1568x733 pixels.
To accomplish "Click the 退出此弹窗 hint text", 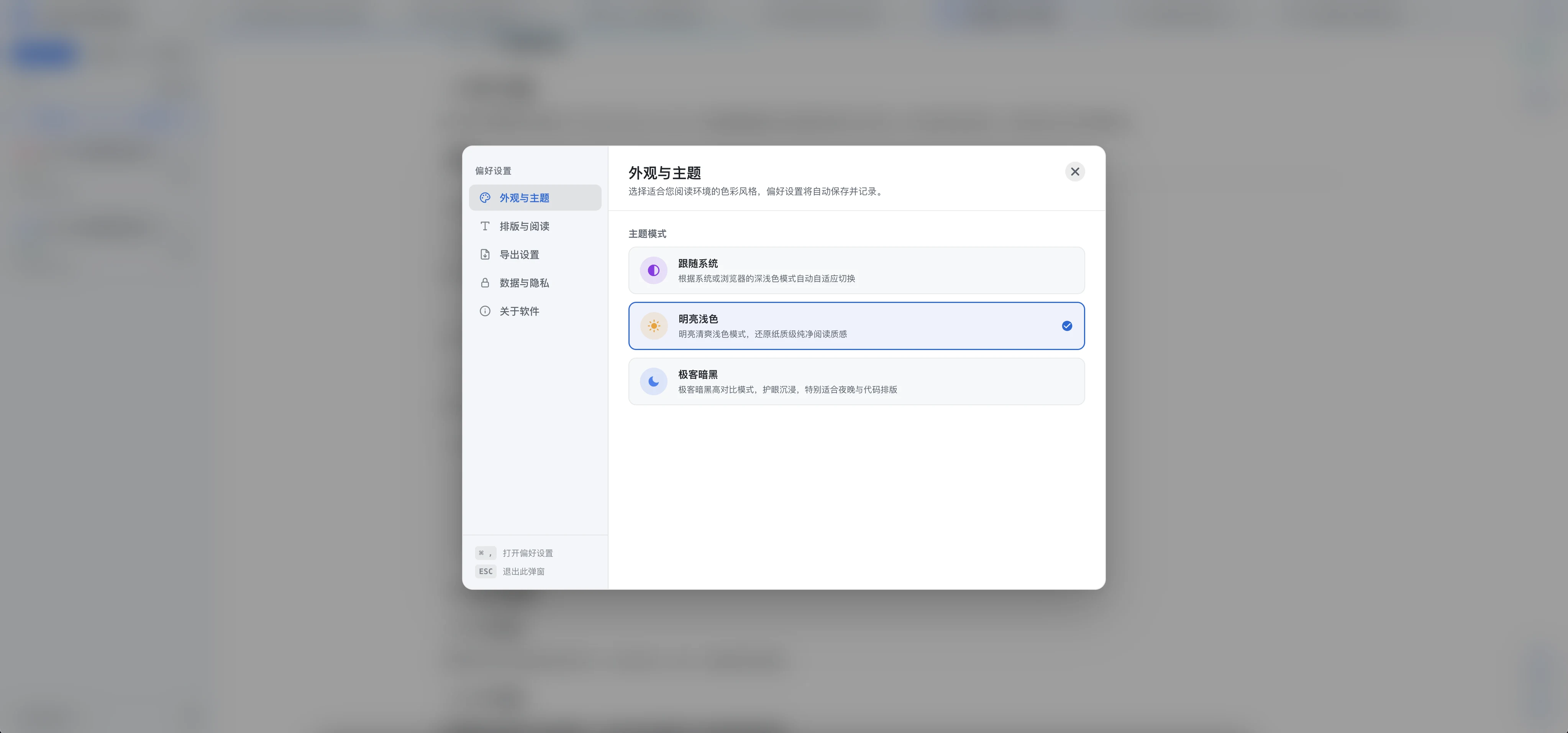I will click(x=523, y=571).
